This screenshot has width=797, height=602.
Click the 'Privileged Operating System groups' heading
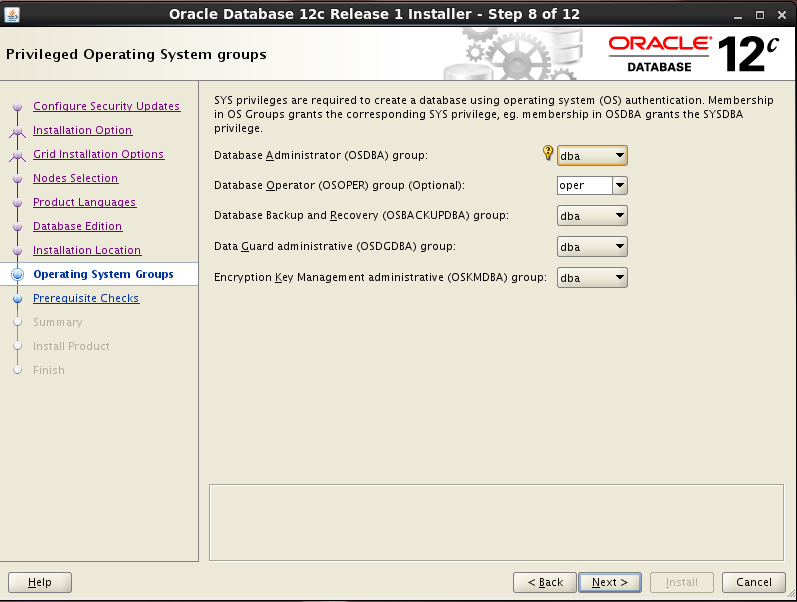coord(136,54)
